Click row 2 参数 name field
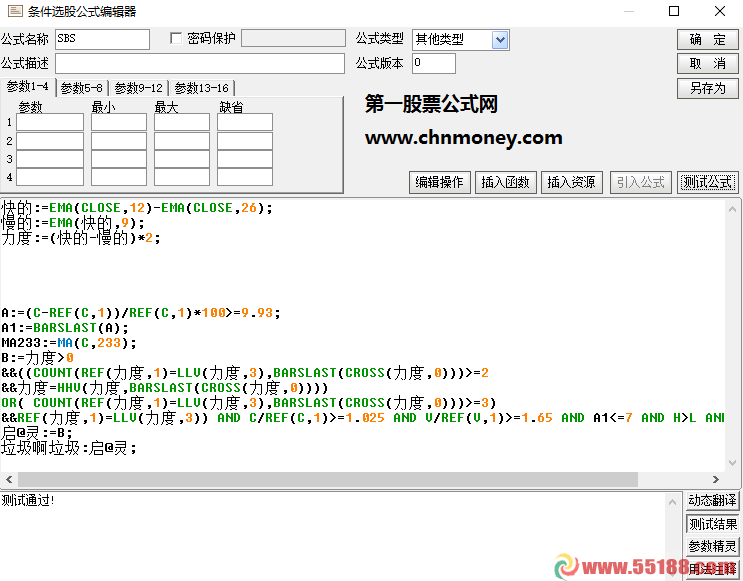This screenshot has height=581, width=743. point(50,141)
